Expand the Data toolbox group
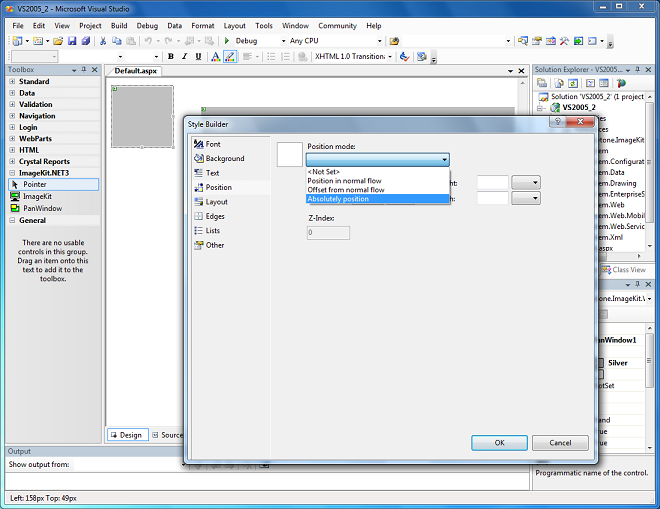The height and width of the screenshot is (509, 660). tap(12, 93)
